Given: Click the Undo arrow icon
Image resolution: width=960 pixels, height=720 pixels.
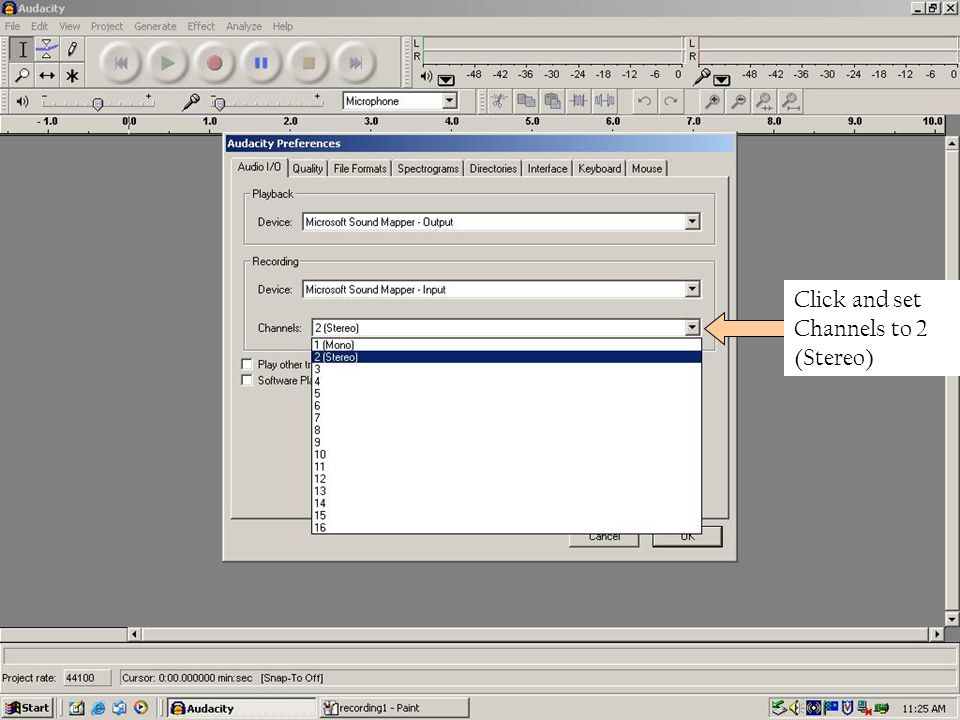Looking at the screenshot, I should coord(644,101).
